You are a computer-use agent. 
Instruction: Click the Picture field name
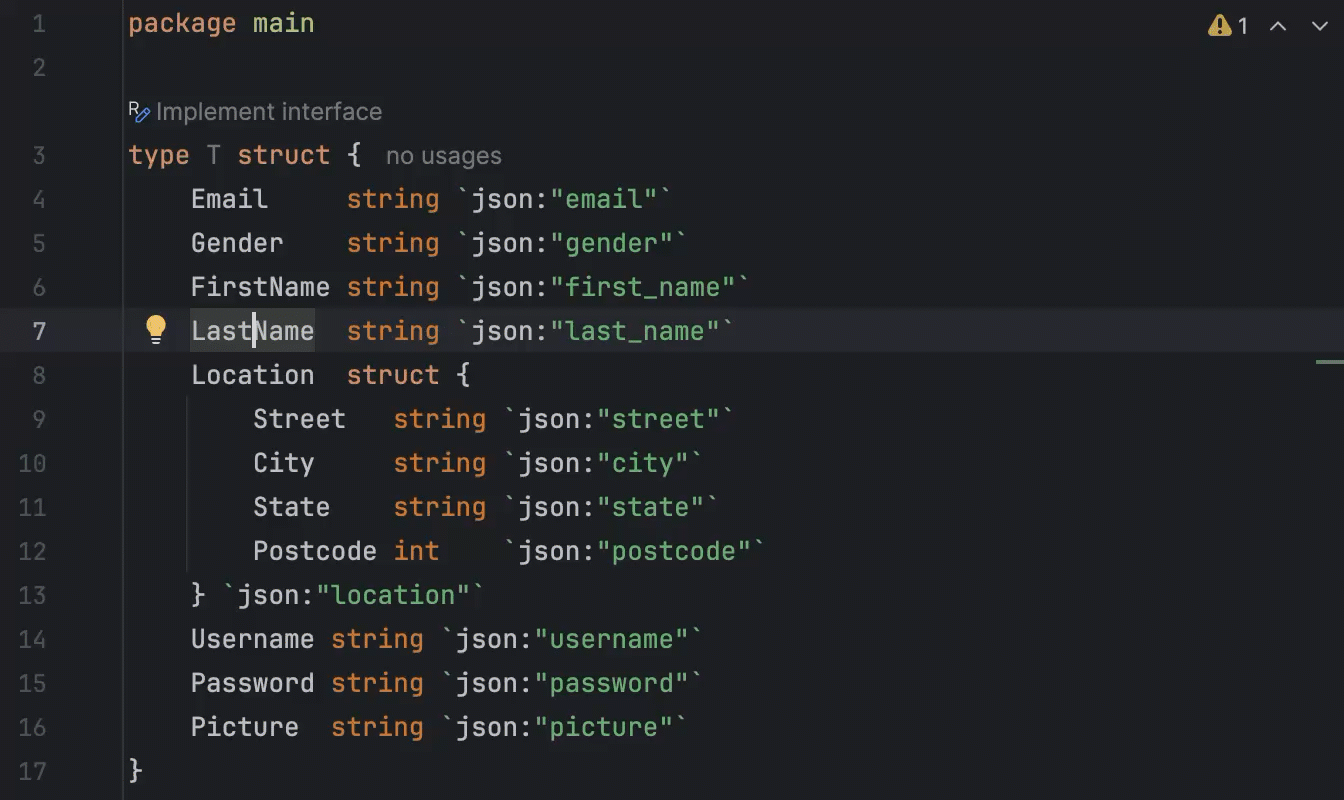244,727
